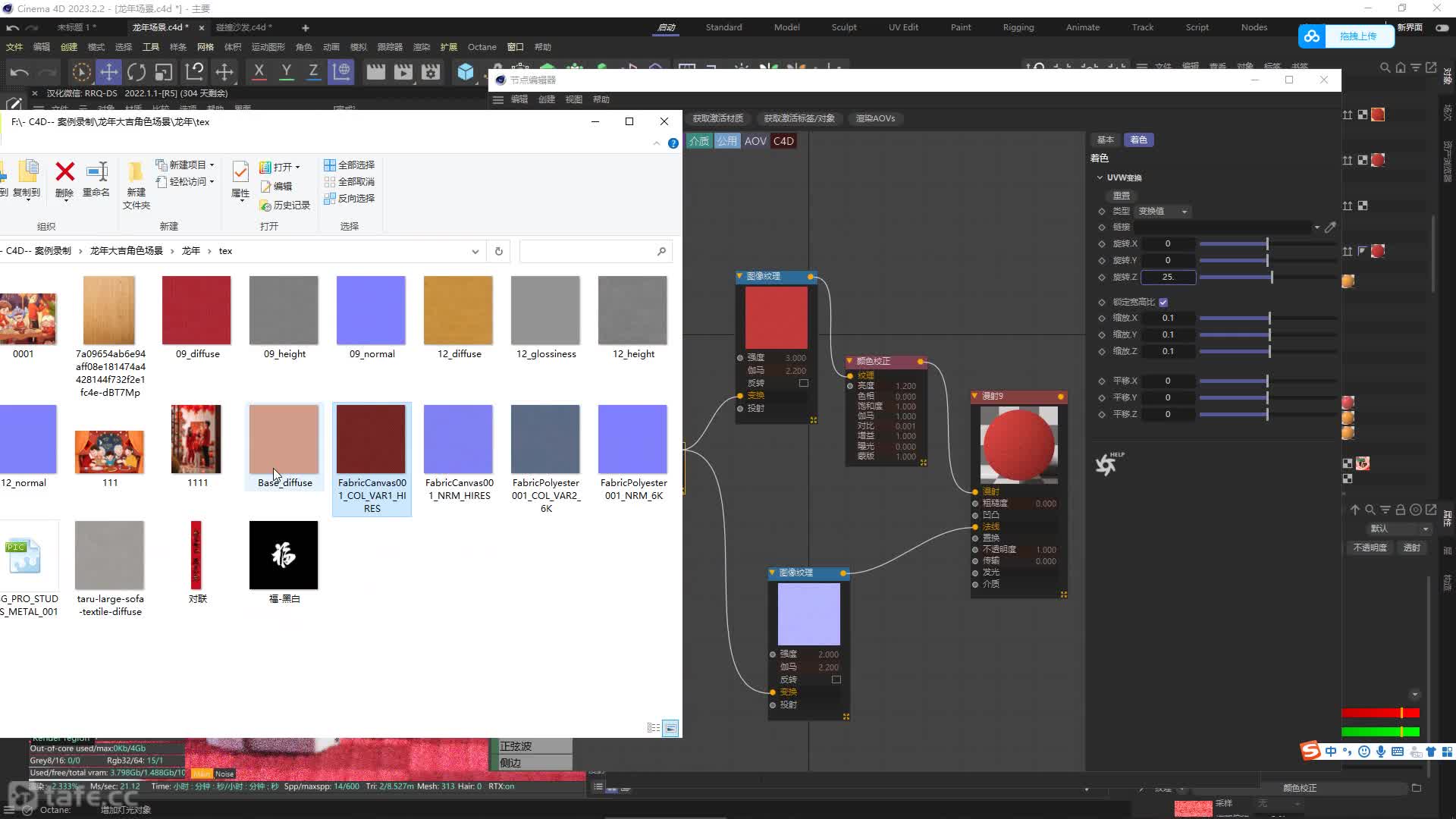This screenshot has width=1456, height=819.
Task: Click the Delete icon in Explorer ribbon
Action: pyautogui.click(x=65, y=179)
